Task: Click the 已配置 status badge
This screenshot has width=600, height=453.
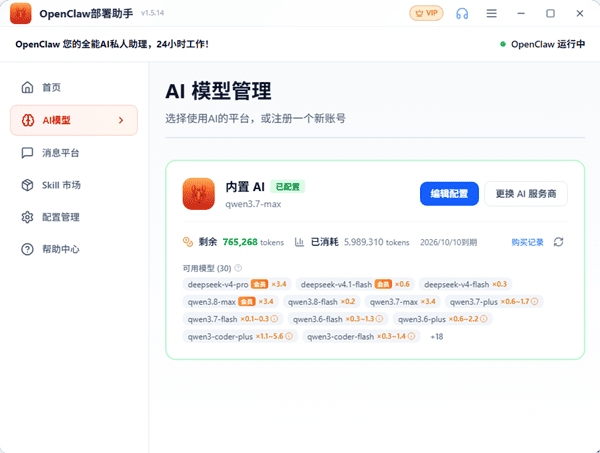Action: [287, 187]
